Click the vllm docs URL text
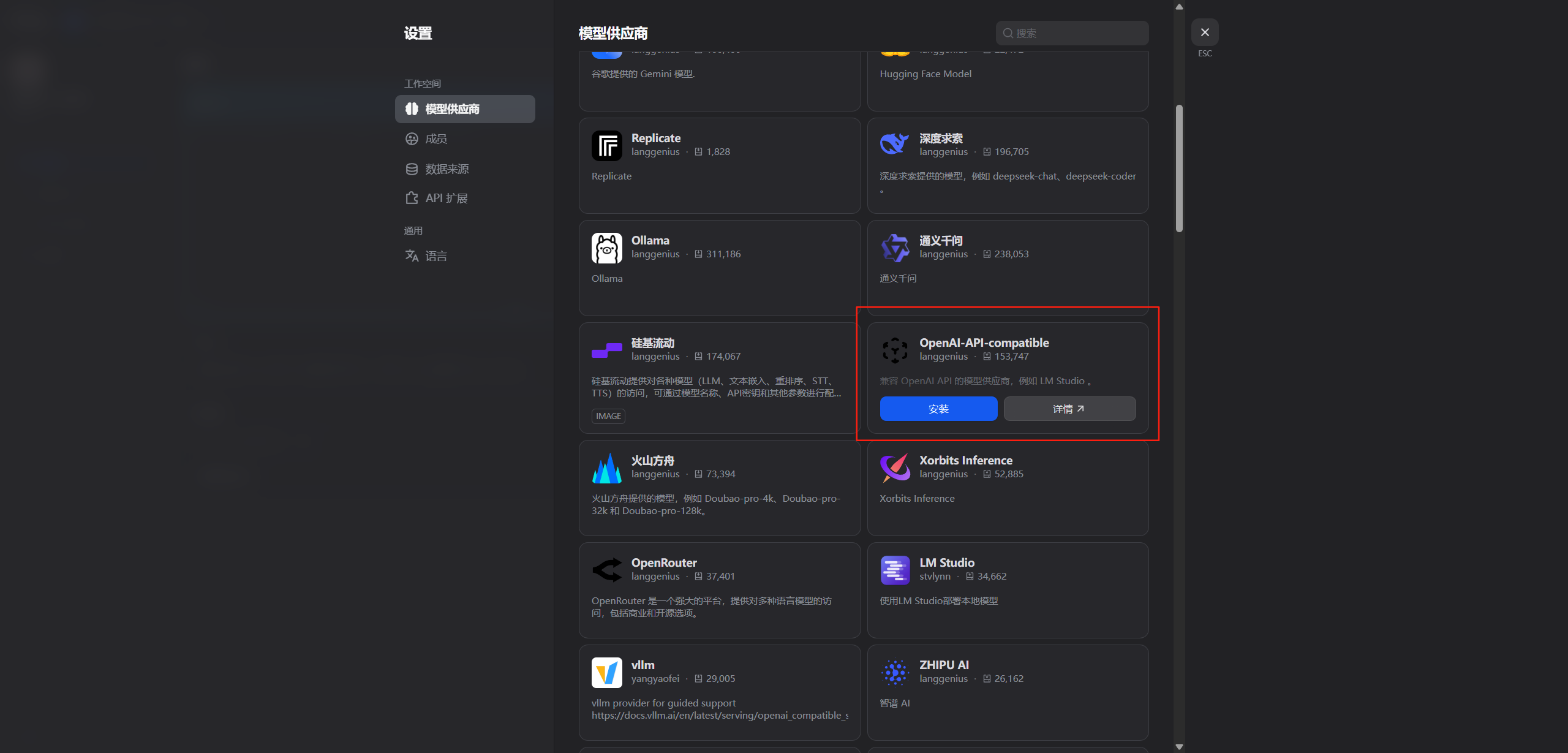The image size is (1568, 753). click(720, 715)
